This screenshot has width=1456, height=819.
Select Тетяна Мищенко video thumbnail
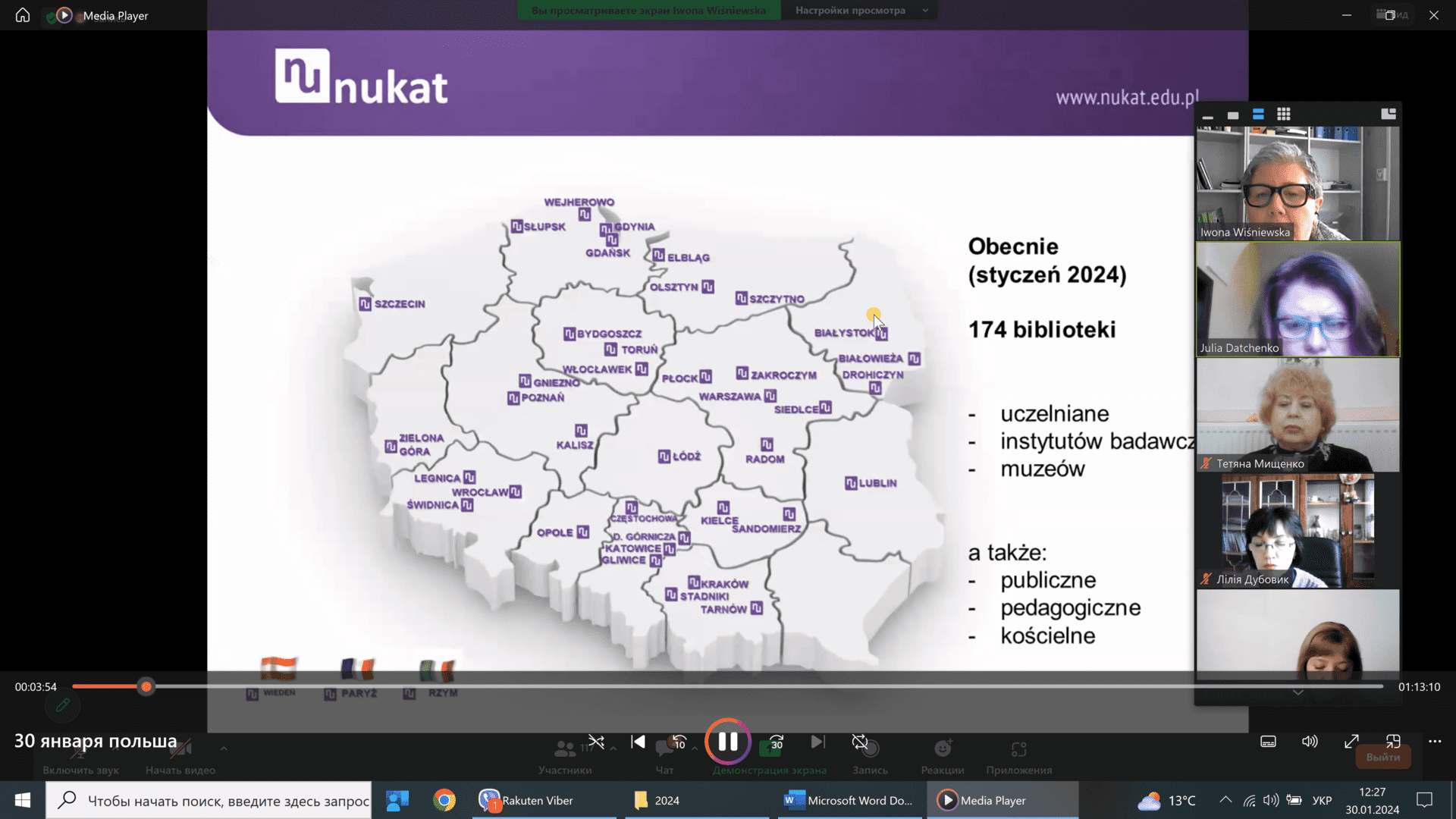(1298, 415)
